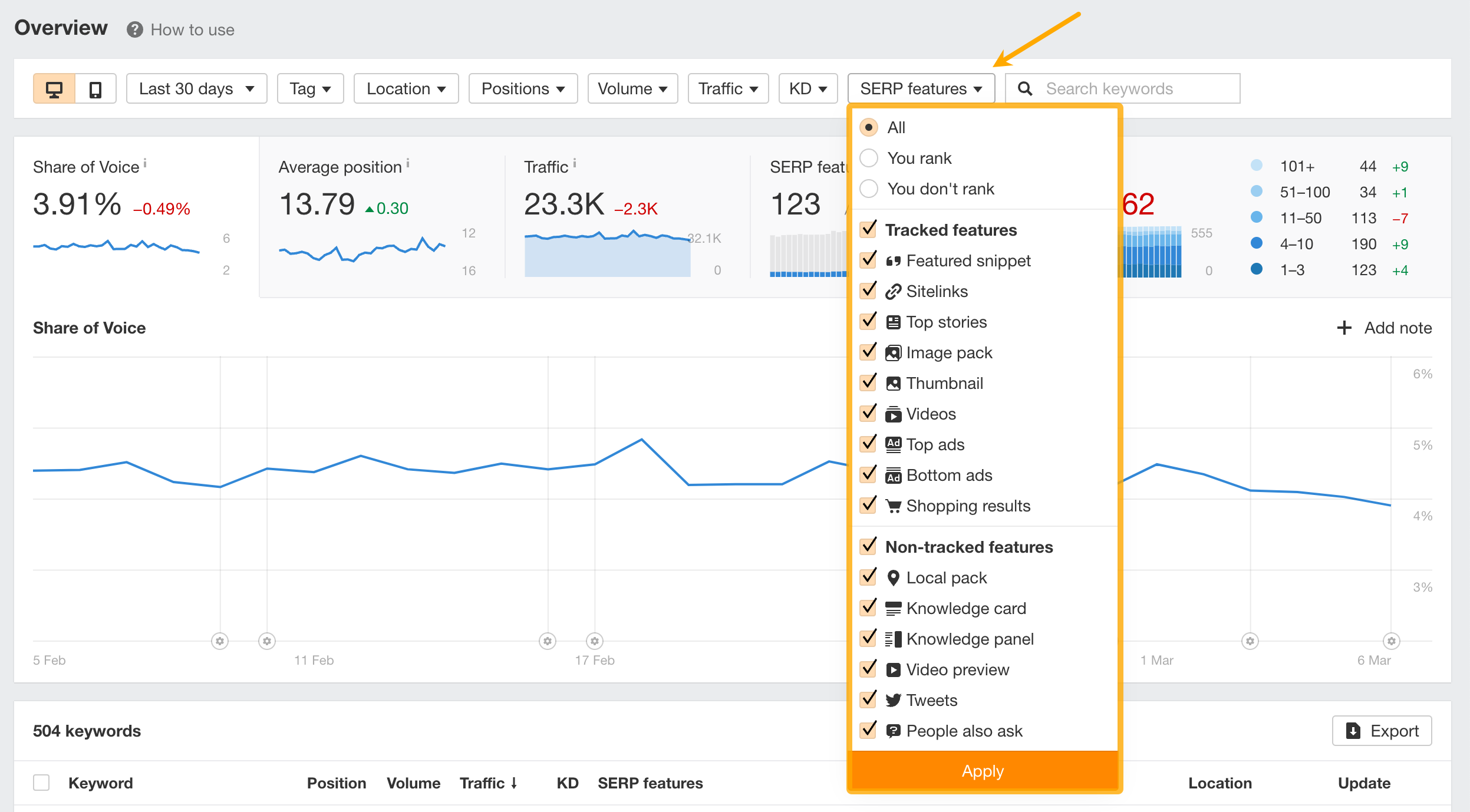This screenshot has height=812, width=1470.
Task: Click the Search keywords input field
Action: pos(1123,89)
